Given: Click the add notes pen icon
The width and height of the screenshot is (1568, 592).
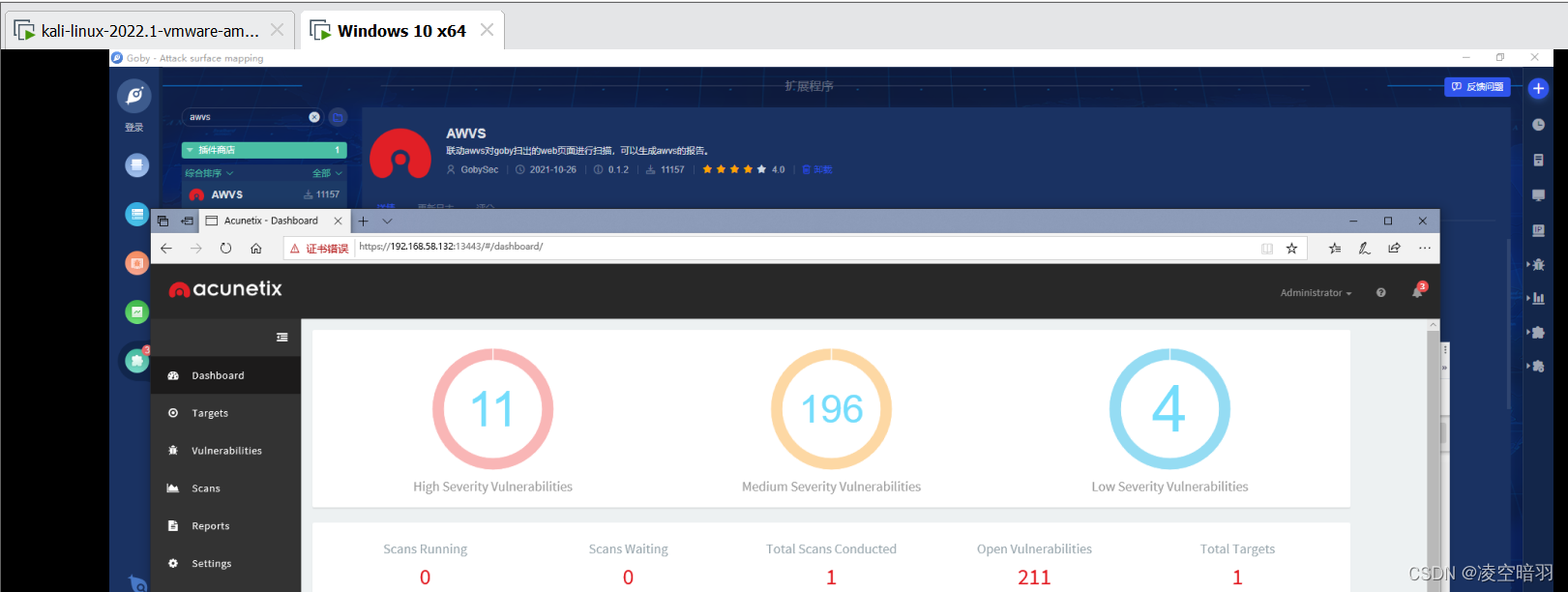Looking at the screenshot, I should (1365, 249).
